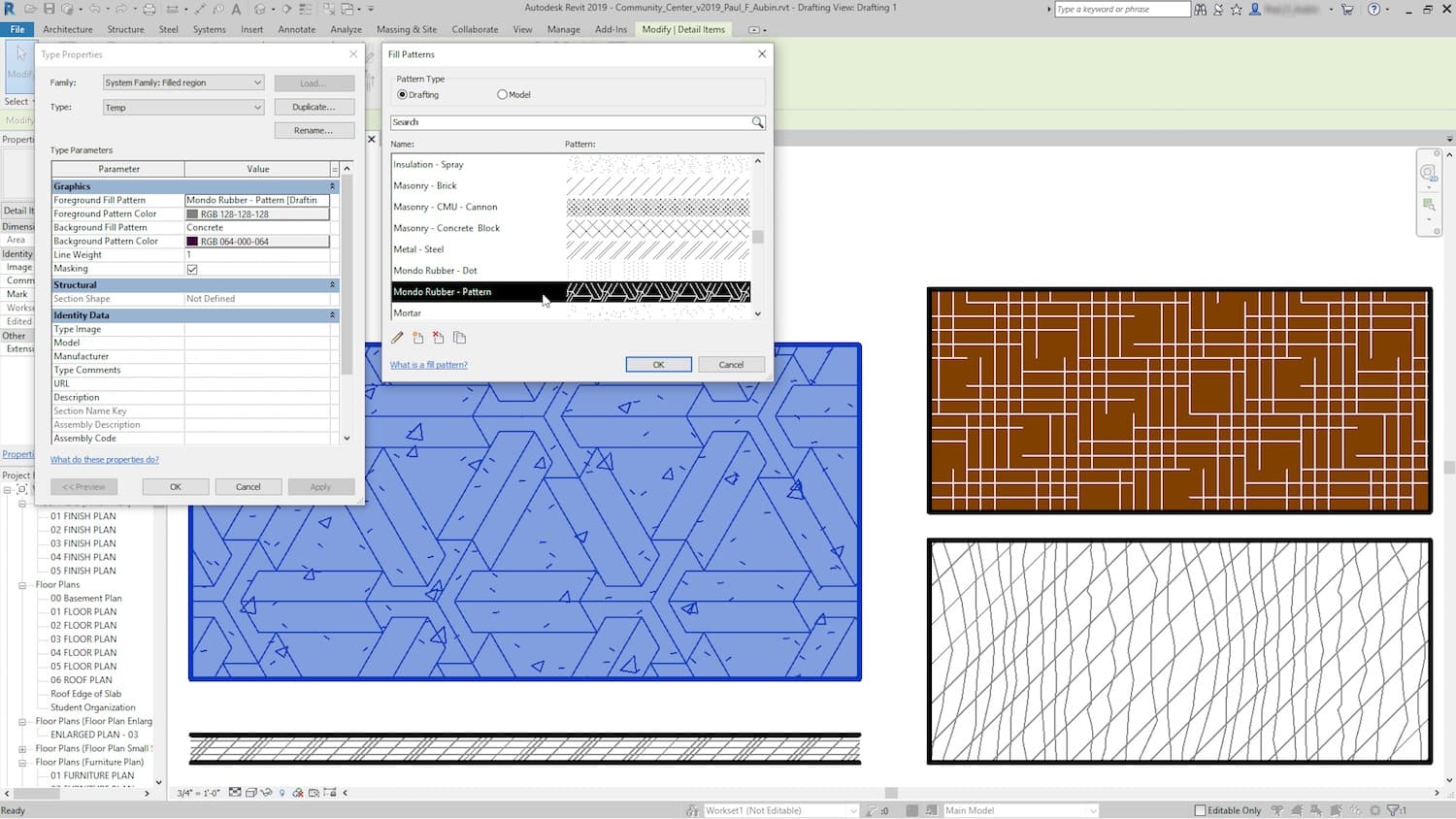Click the worksets icon in status bar
1456x819 pixels.
pos(692,810)
